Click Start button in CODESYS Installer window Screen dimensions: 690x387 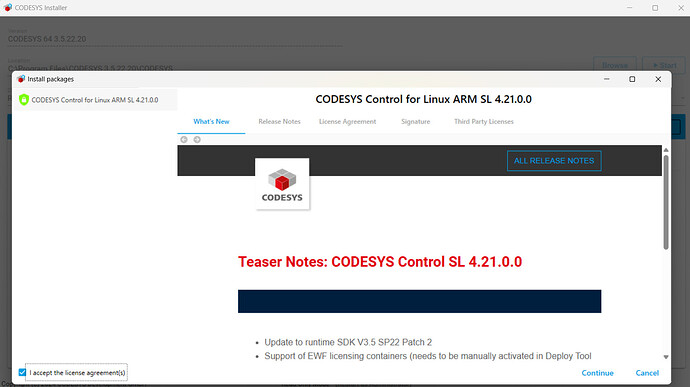[x=664, y=65]
